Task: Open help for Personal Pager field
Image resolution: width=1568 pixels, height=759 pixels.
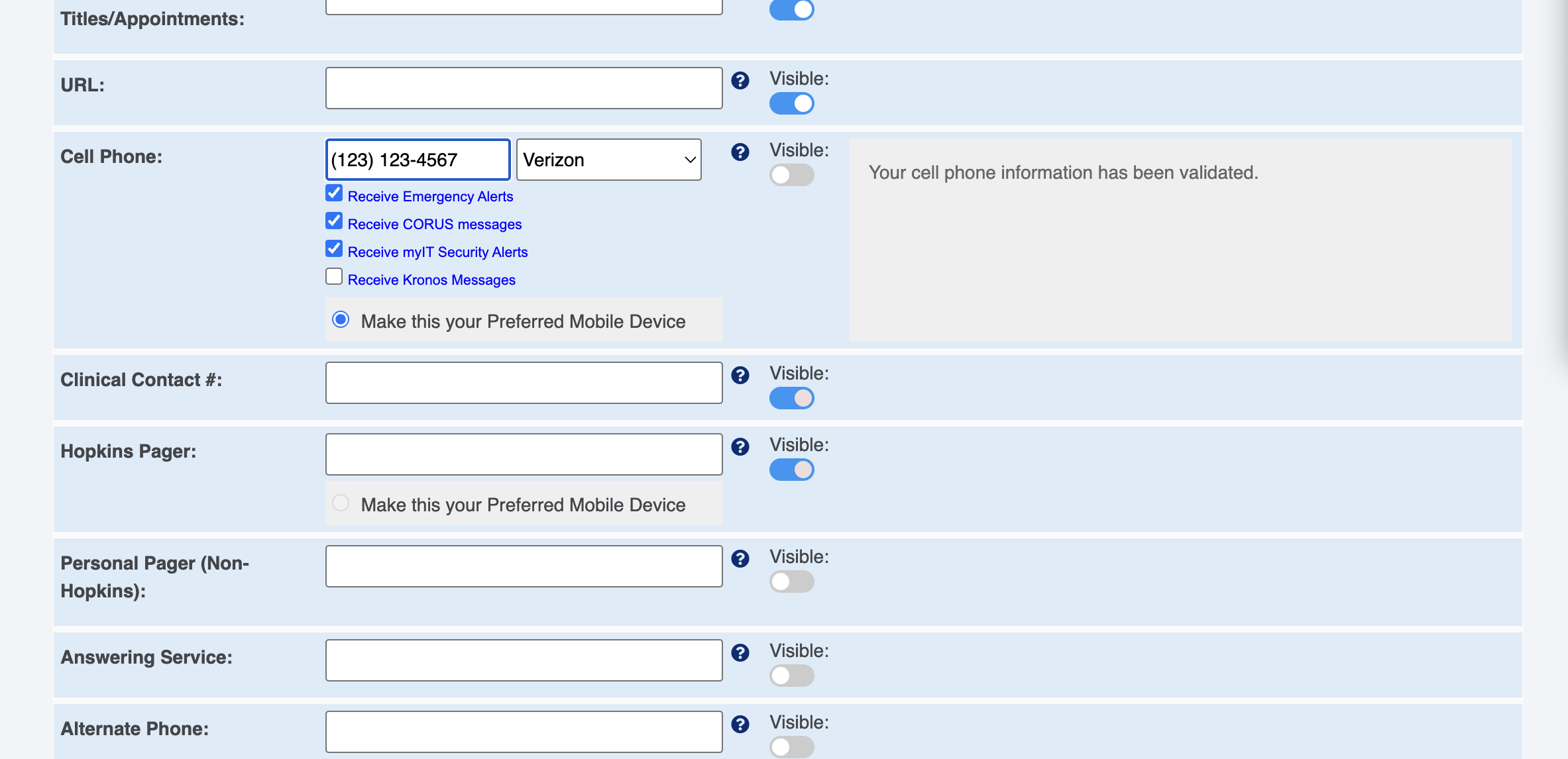Action: 740,559
